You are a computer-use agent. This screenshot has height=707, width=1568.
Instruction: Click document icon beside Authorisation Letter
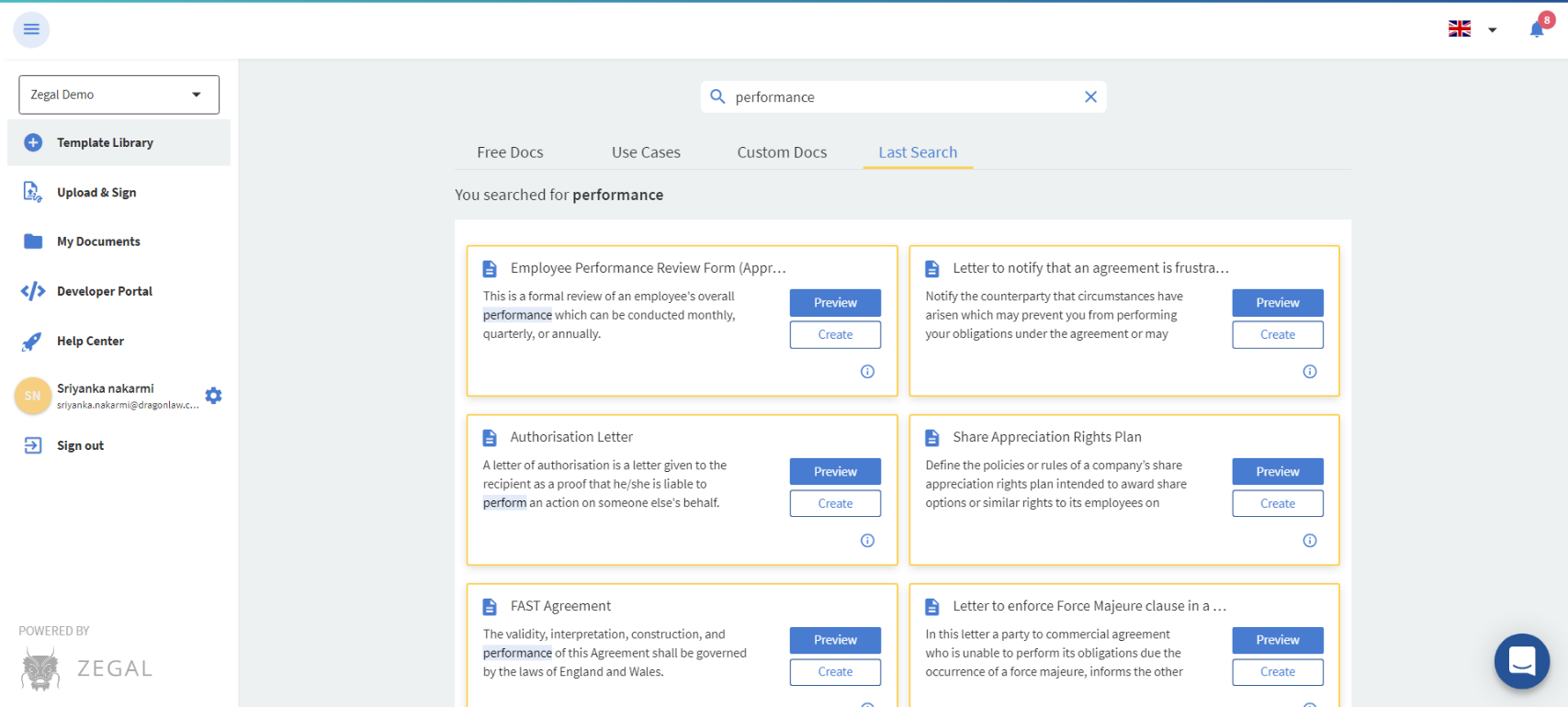coord(490,438)
